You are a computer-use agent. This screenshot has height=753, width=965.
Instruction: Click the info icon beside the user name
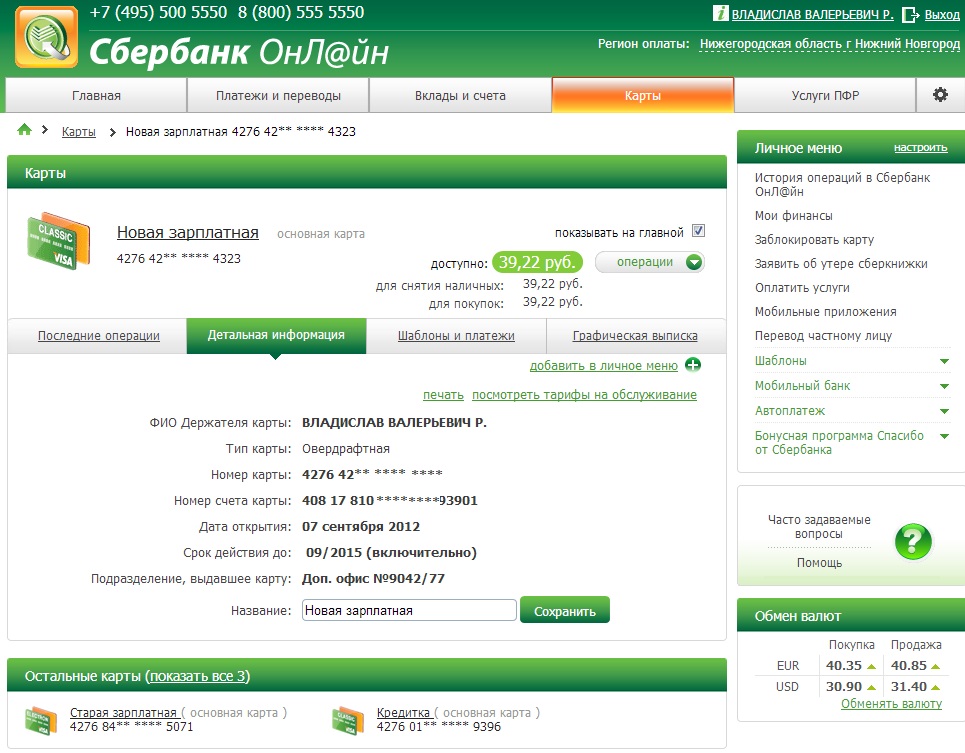(720, 14)
